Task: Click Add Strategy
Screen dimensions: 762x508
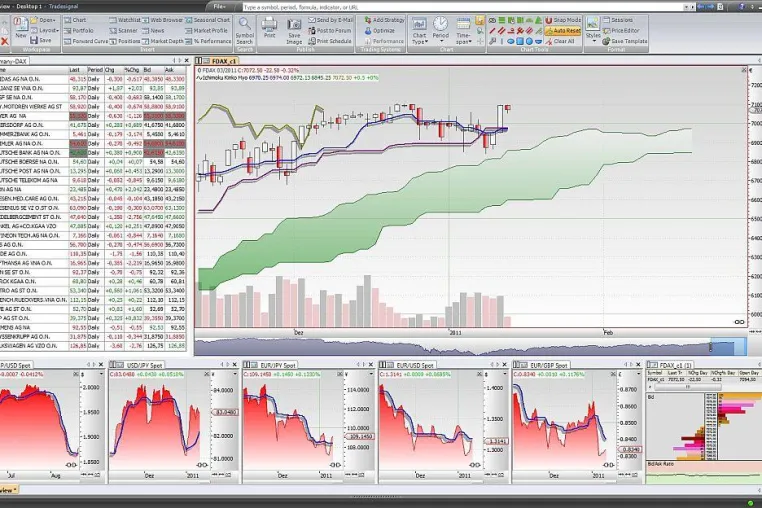Action: (384, 20)
